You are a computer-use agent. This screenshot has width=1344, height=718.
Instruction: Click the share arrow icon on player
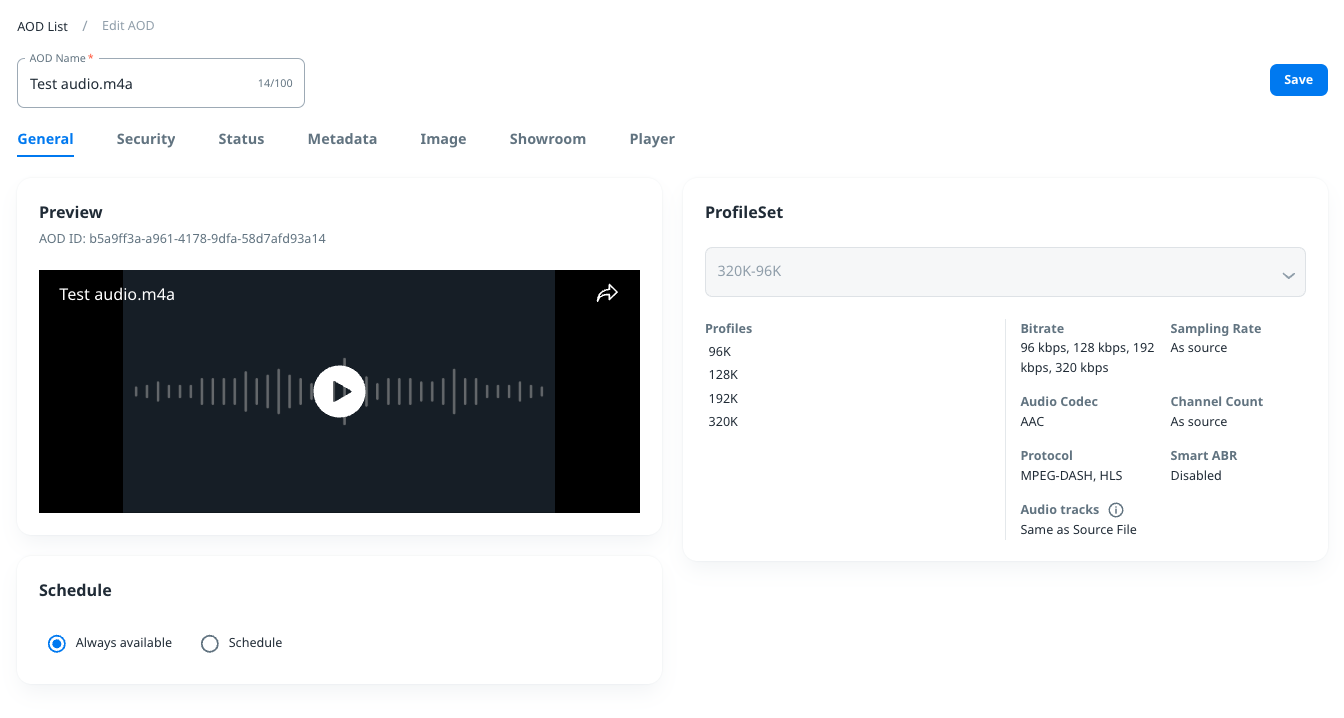coord(607,293)
